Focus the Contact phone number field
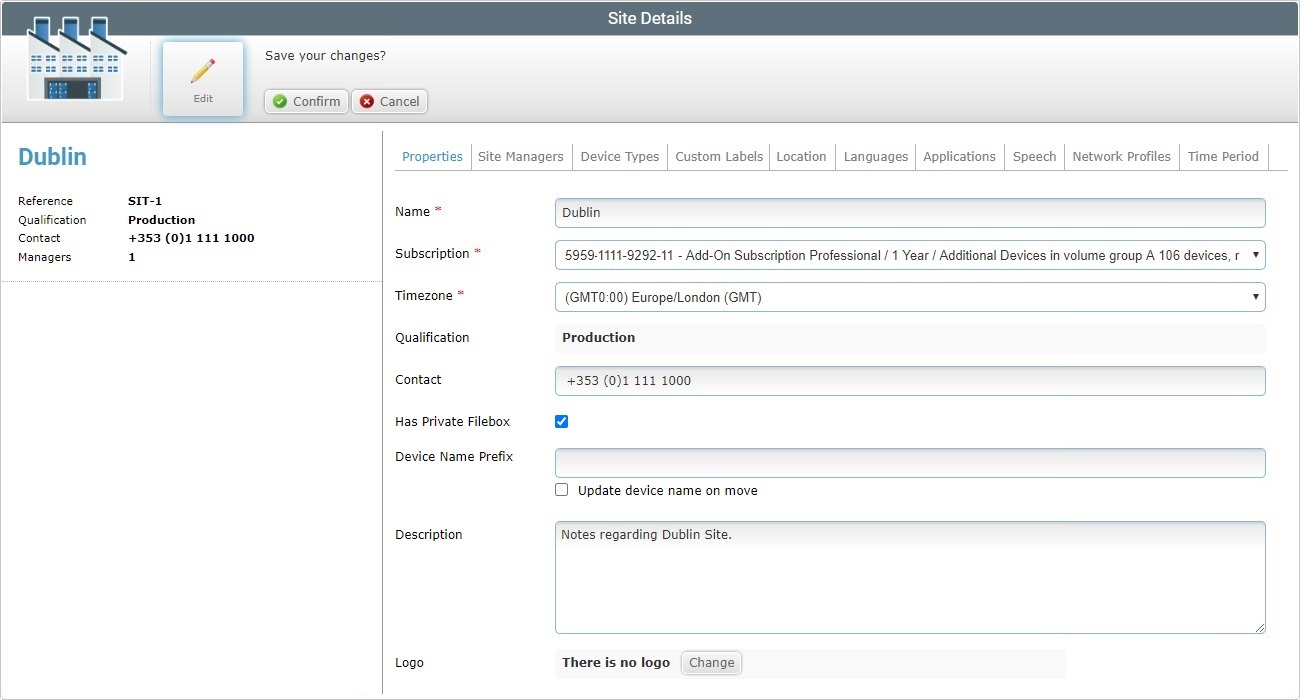Screen dimensions: 1300x700 click(x=909, y=381)
